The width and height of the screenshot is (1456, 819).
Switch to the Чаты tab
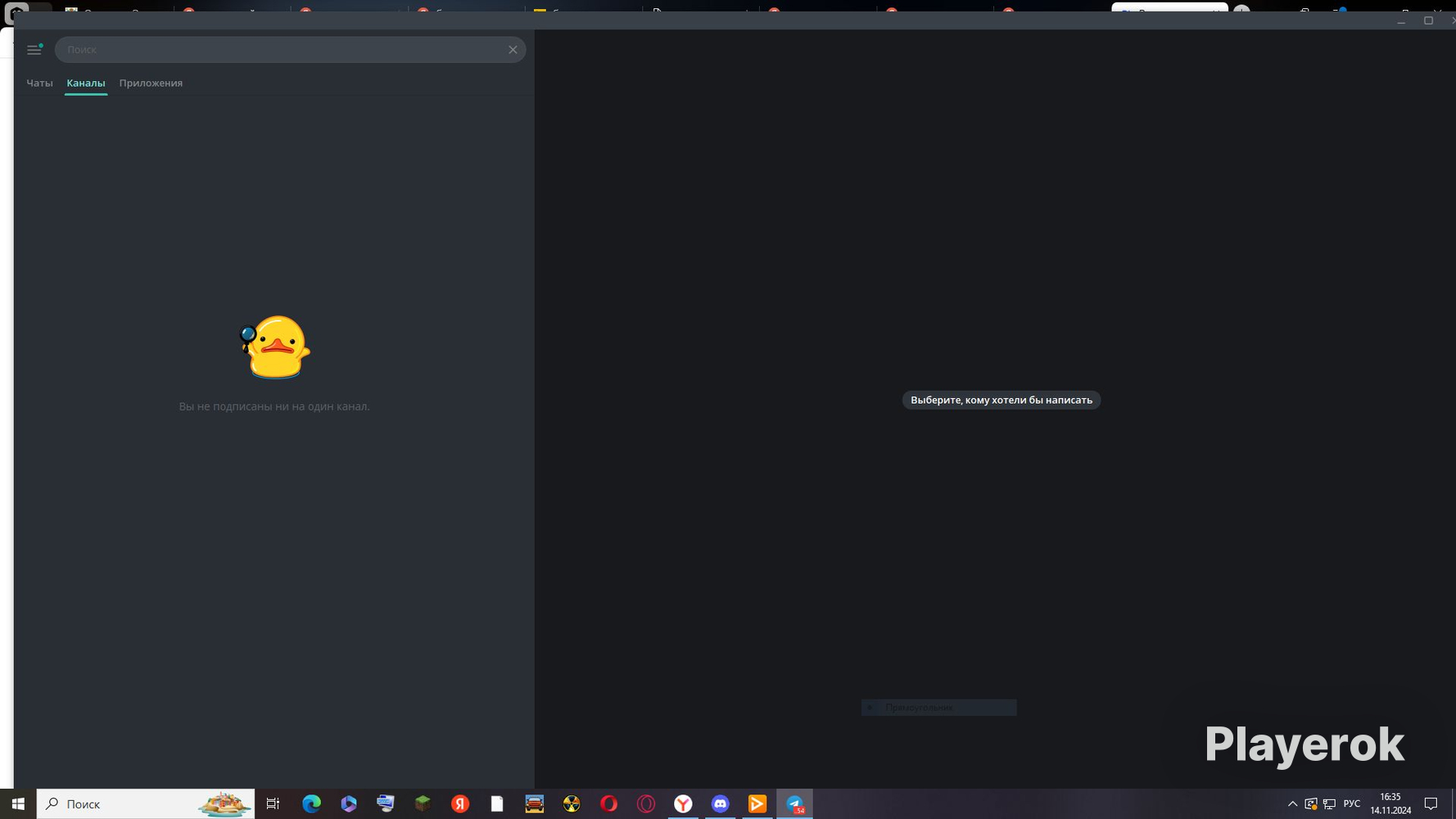[39, 83]
